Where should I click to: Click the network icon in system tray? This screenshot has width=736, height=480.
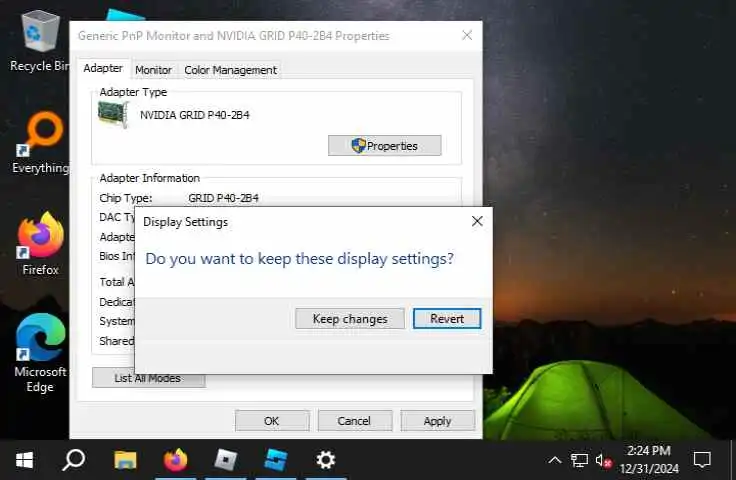point(579,460)
